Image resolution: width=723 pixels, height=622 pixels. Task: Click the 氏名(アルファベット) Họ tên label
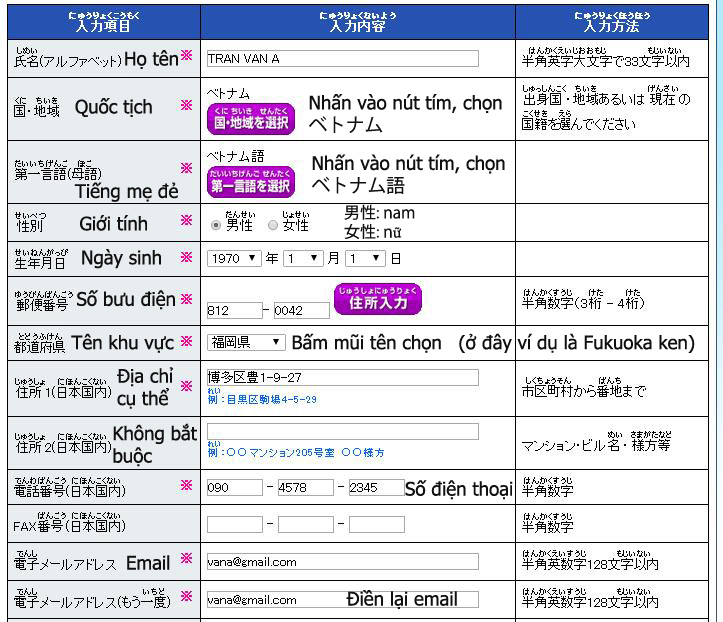[96, 59]
